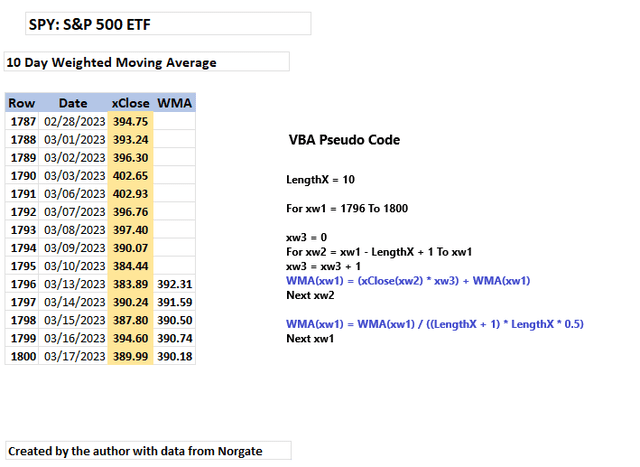Select the Created by the author credit cell
This screenshot has width=640, height=467.
[x=147, y=451]
